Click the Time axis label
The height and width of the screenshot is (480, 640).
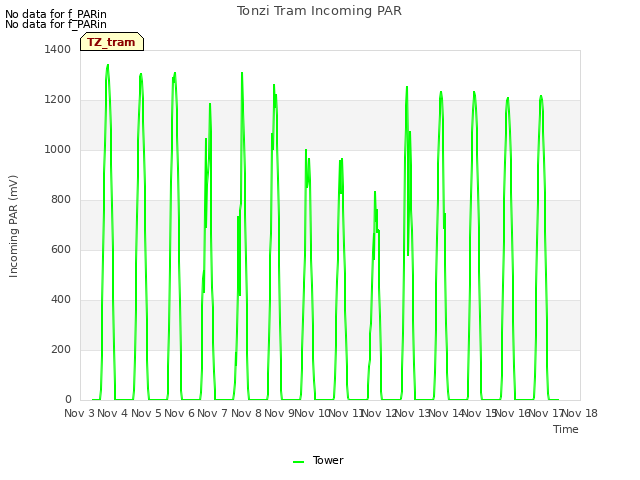(x=566, y=429)
